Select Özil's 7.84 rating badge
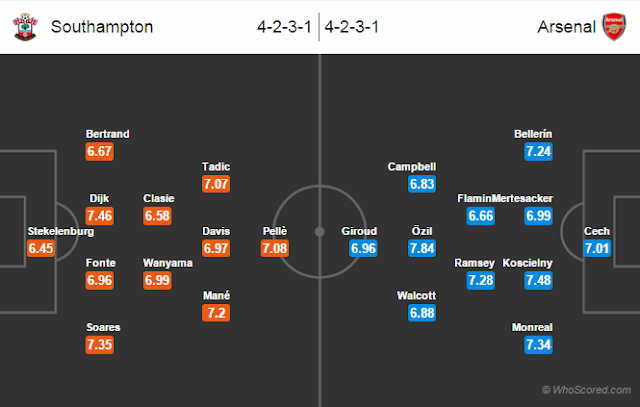This screenshot has width=640, height=407. coord(422,248)
